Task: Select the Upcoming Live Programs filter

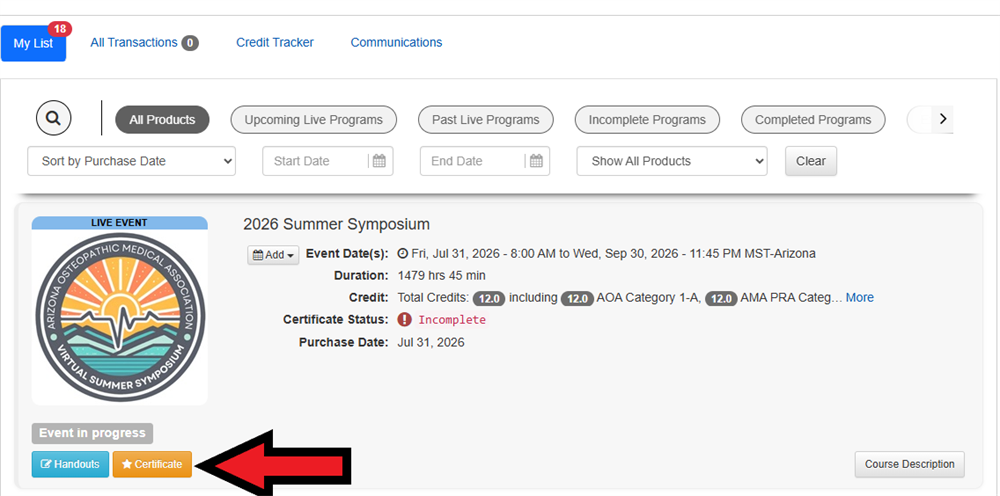Action: [x=314, y=120]
